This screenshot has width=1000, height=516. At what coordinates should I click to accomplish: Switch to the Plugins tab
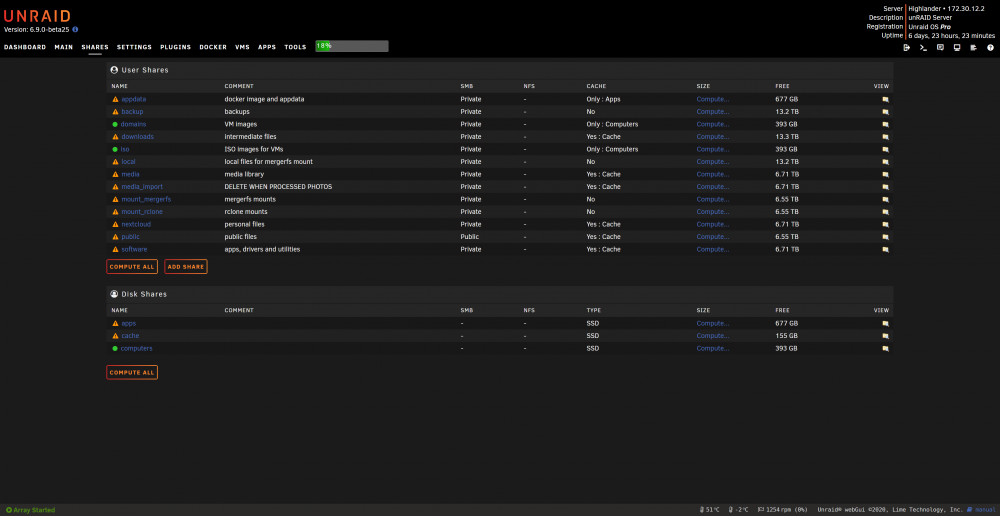tap(175, 47)
